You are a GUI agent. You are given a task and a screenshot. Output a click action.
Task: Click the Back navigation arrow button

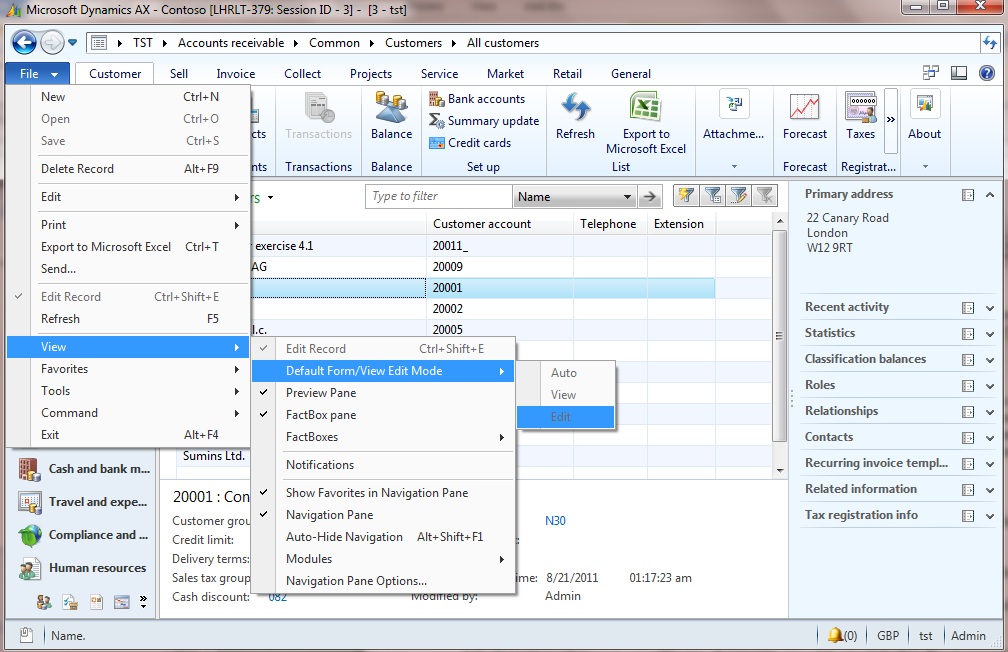pos(24,43)
